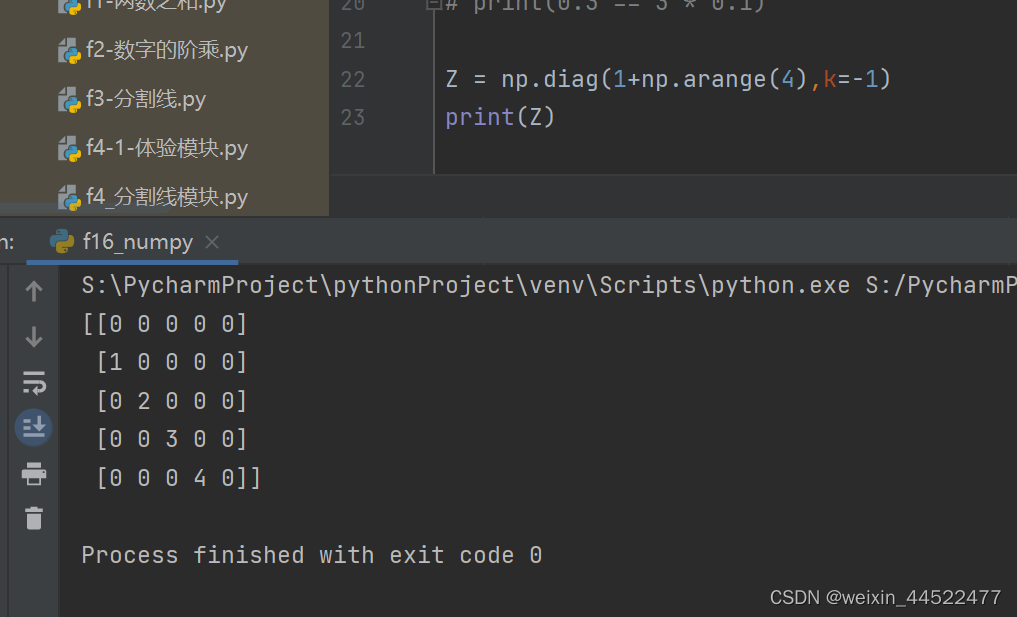Viewport: 1017px width, 617px height.
Task: Click the Python icon on the f16_numpy tab
Action: pos(62,241)
